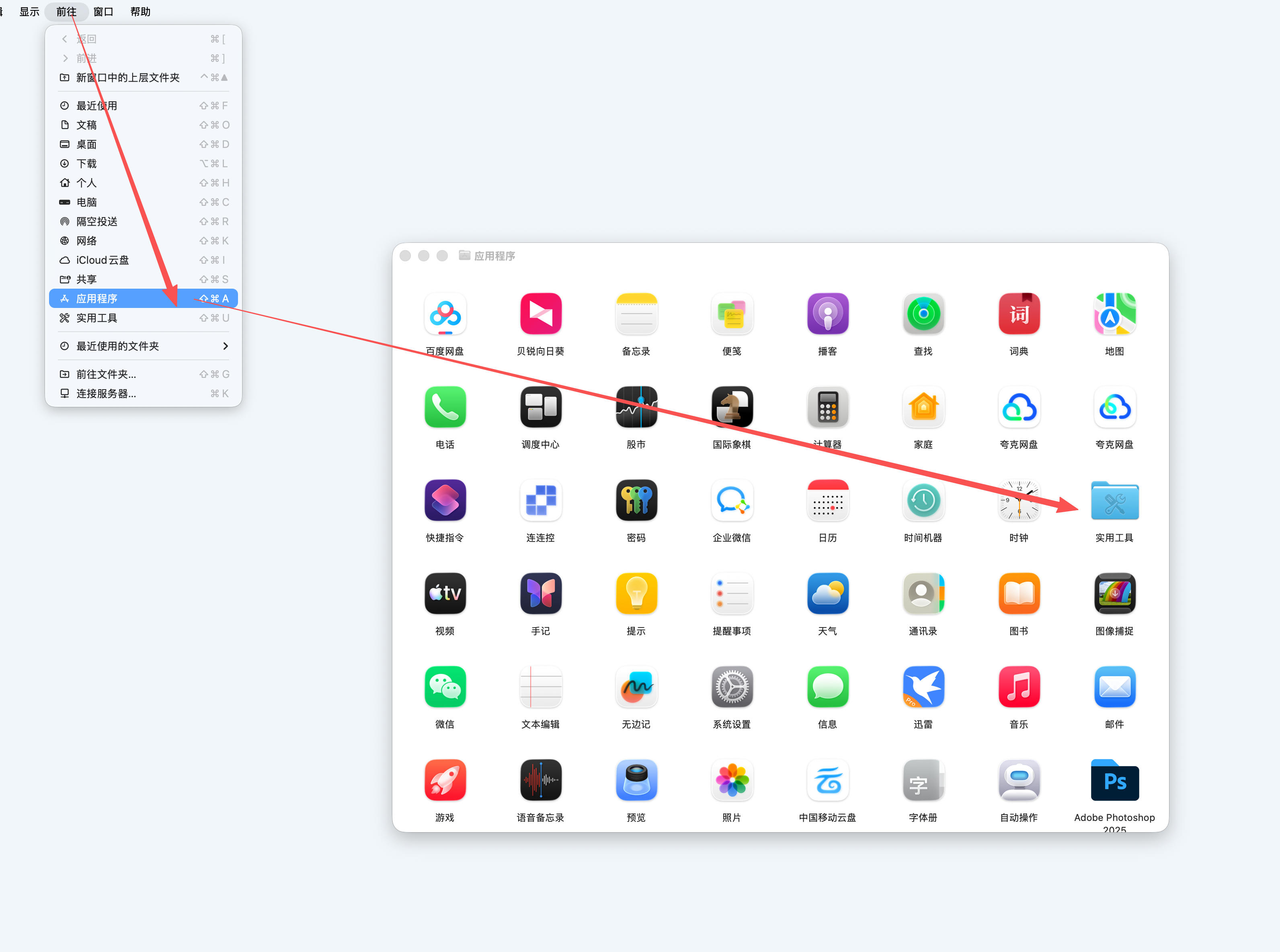Viewport: 1280px width, 952px height.
Task: Open the 备忘录 Notes app
Action: pyautogui.click(x=636, y=314)
